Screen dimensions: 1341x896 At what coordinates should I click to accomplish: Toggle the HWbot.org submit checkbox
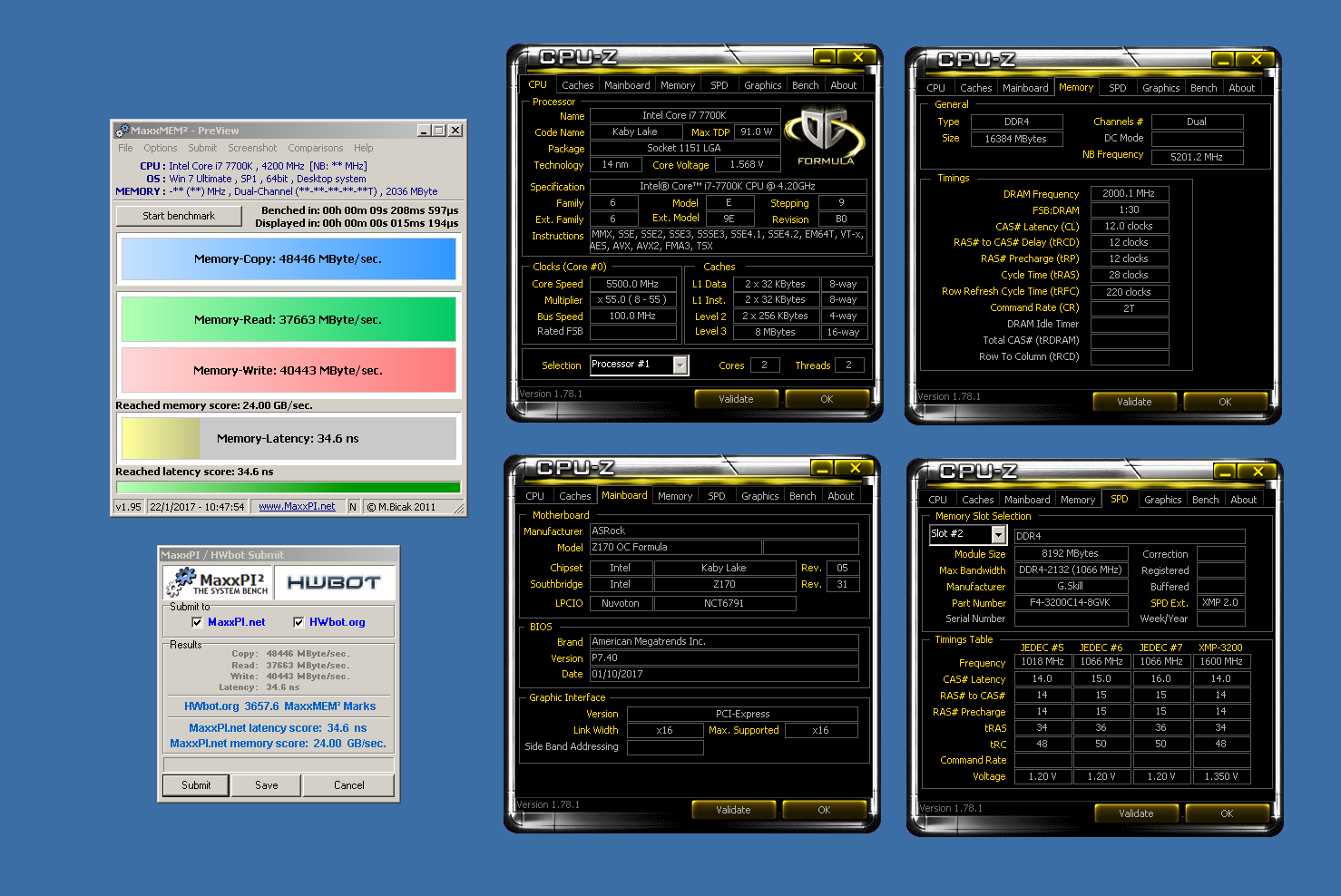tap(299, 622)
